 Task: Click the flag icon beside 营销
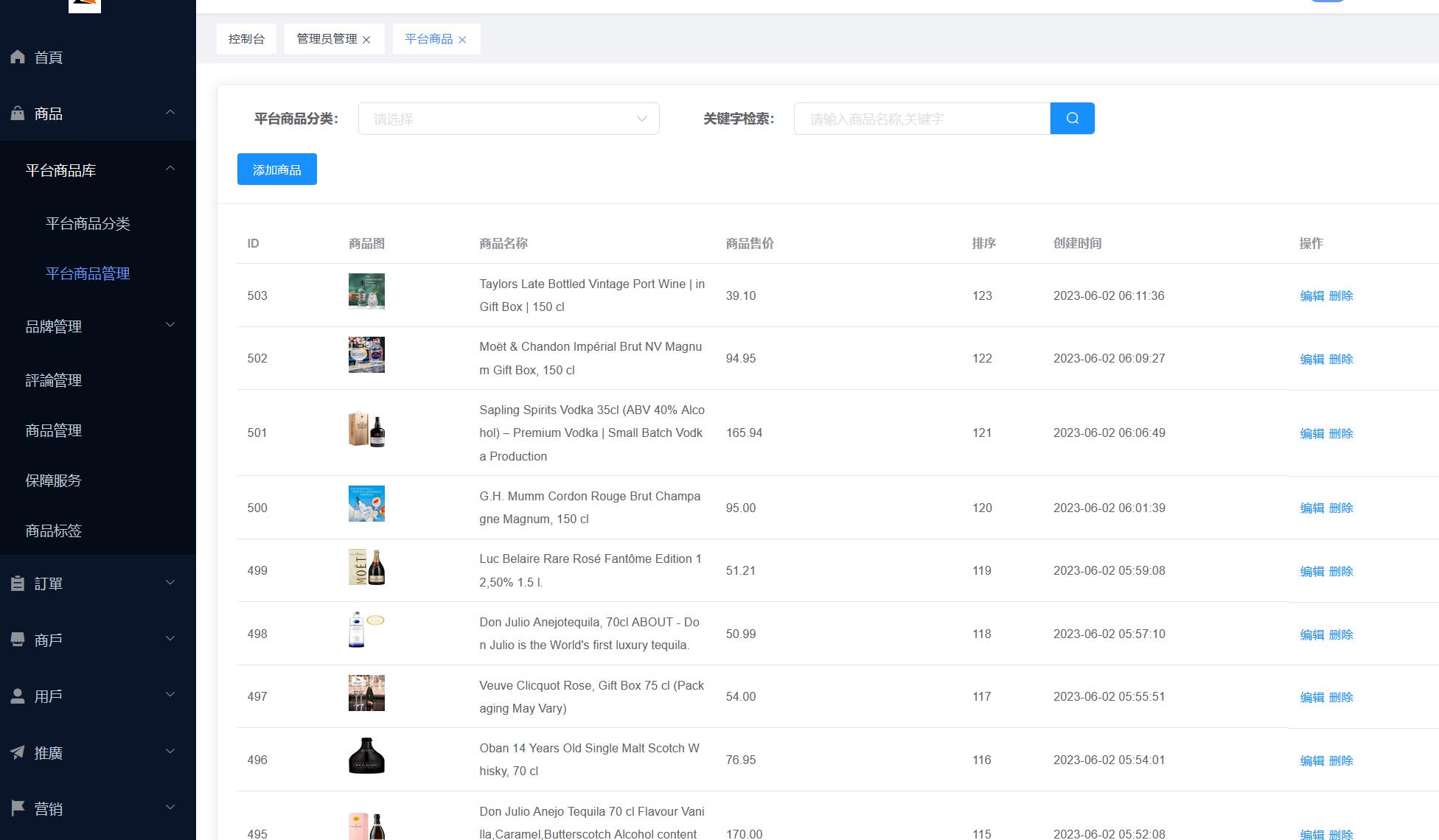18,808
